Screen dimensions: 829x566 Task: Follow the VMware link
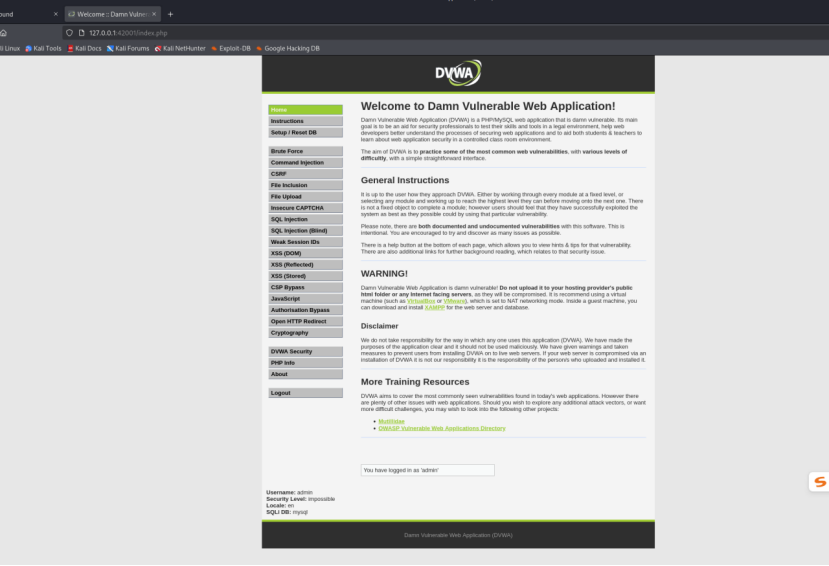click(454, 301)
